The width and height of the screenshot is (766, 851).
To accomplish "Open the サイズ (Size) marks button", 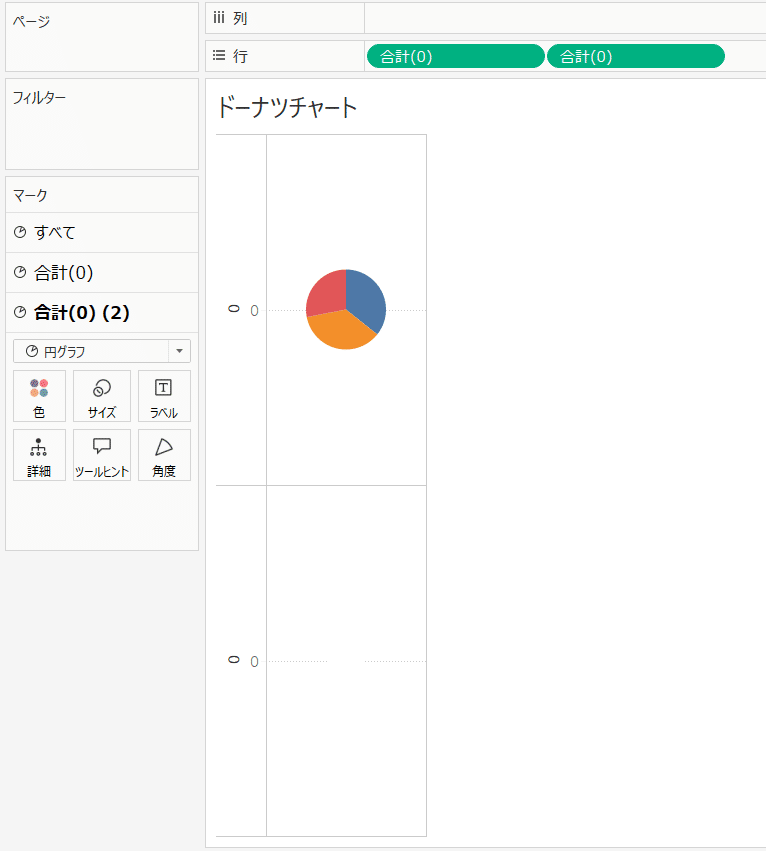I will point(102,396).
